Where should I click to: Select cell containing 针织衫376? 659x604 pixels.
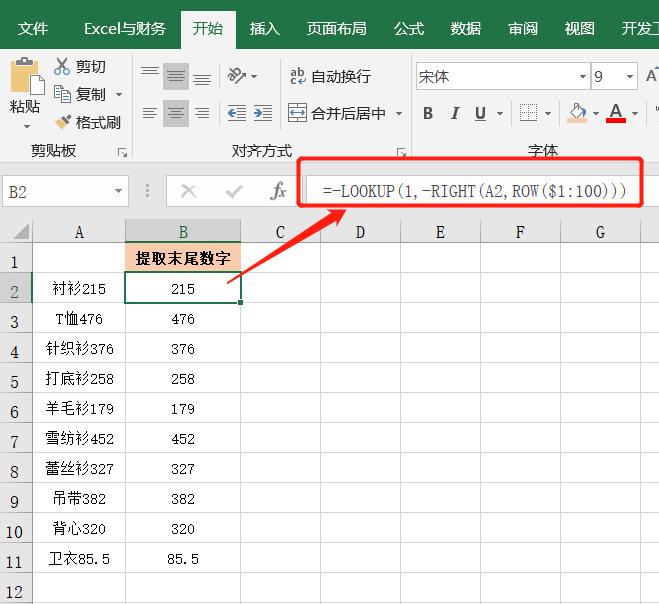[79, 348]
